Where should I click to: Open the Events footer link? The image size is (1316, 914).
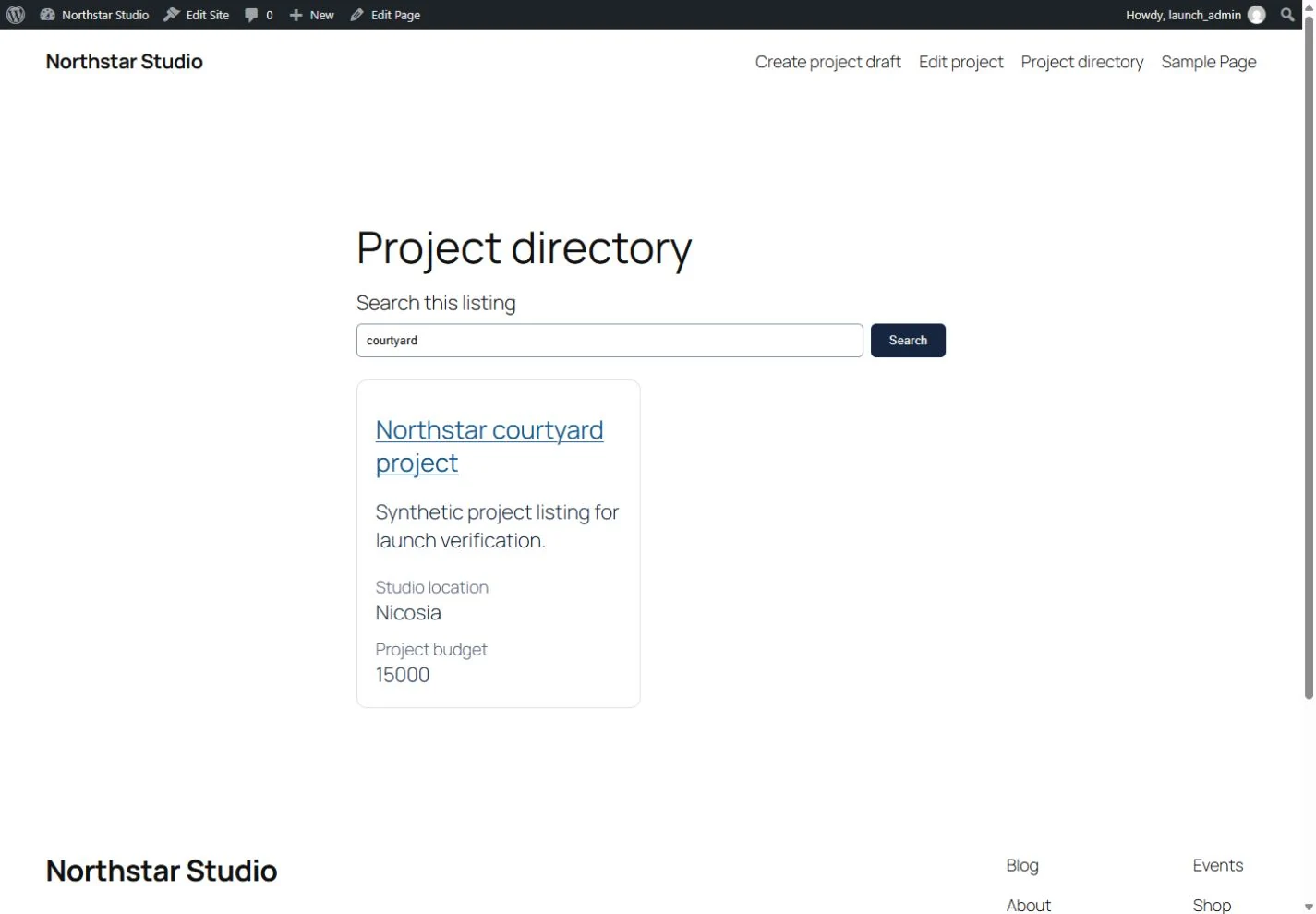pyautogui.click(x=1218, y=865)
